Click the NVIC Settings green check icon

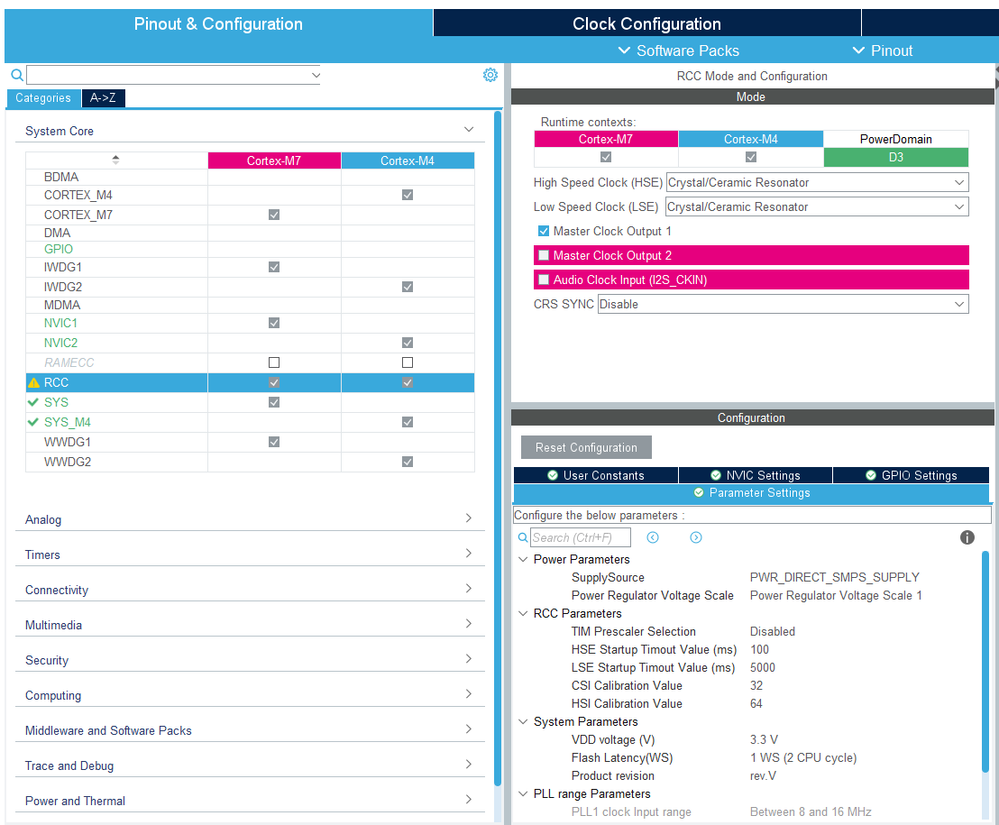click(715, 475)
